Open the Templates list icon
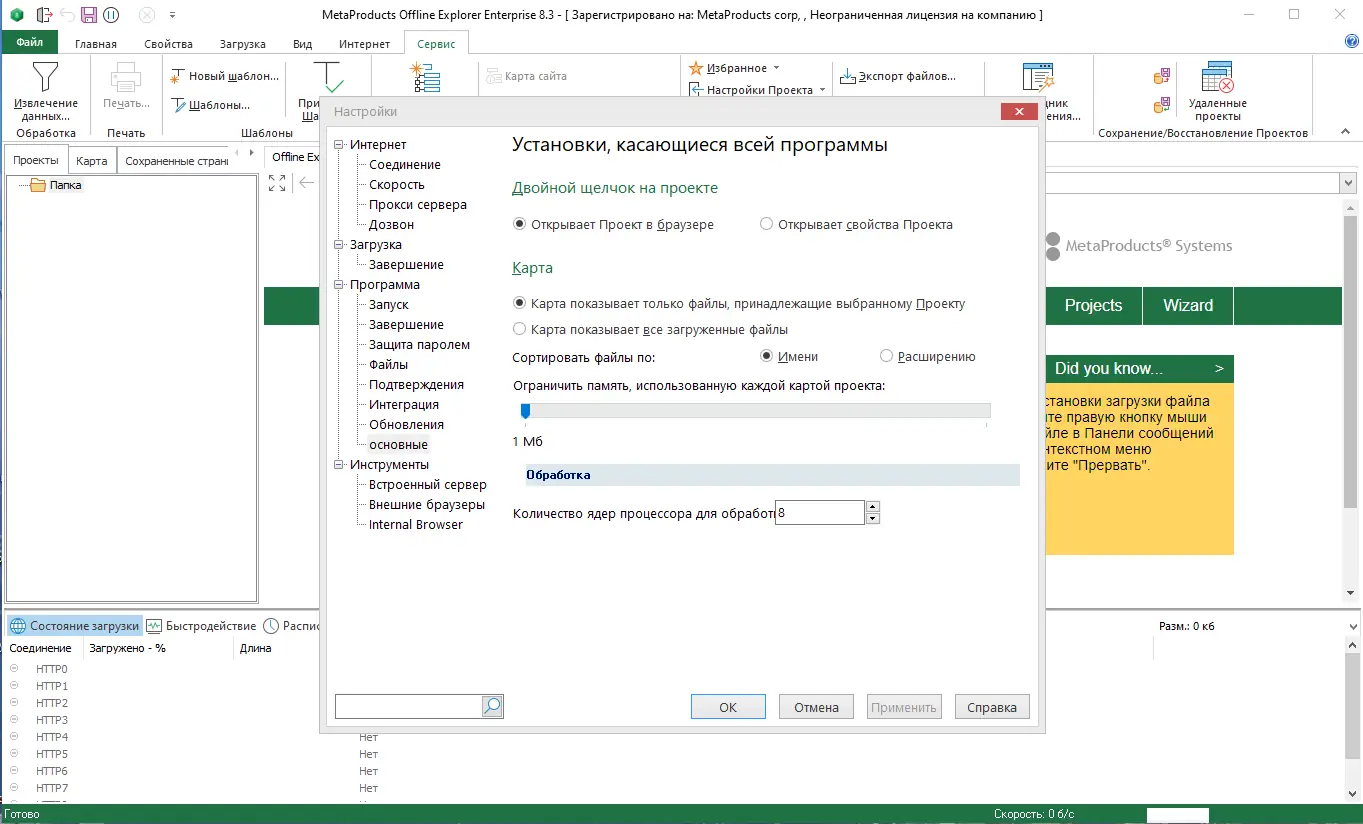Viewport: 1363px width, 824px height. coord(178,105)
